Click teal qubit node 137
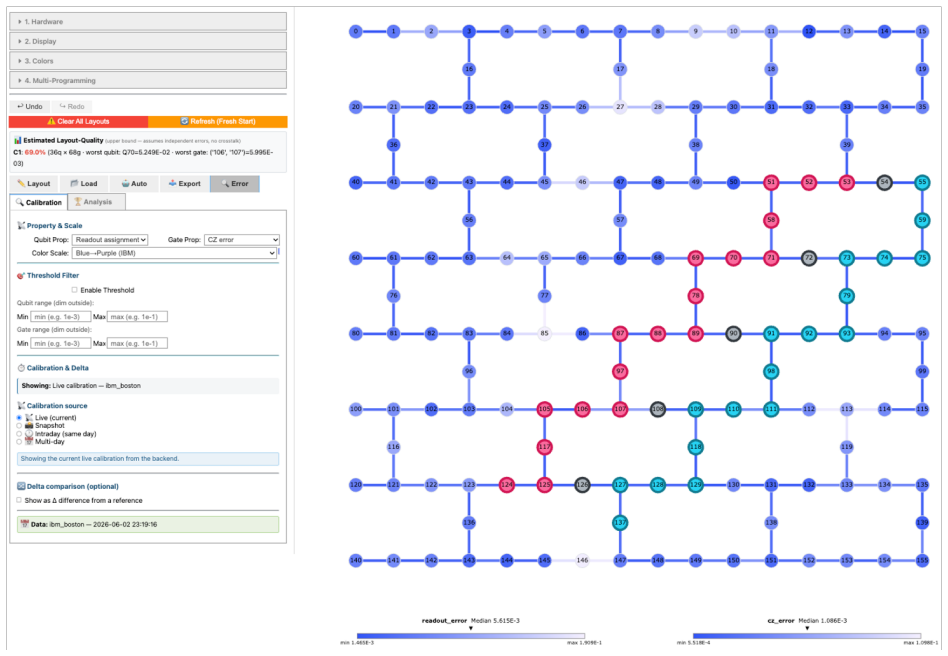 pos(620,522)
